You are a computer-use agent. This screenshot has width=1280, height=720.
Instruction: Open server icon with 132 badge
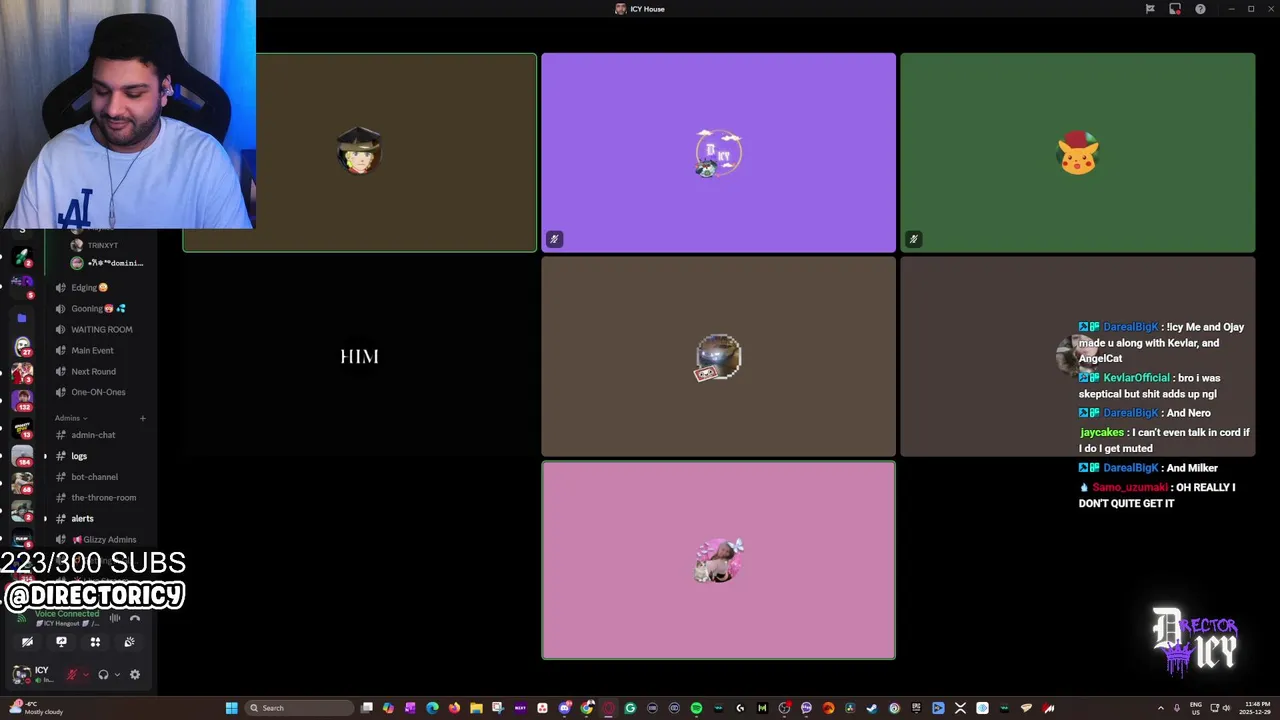(x=22, y=401)
